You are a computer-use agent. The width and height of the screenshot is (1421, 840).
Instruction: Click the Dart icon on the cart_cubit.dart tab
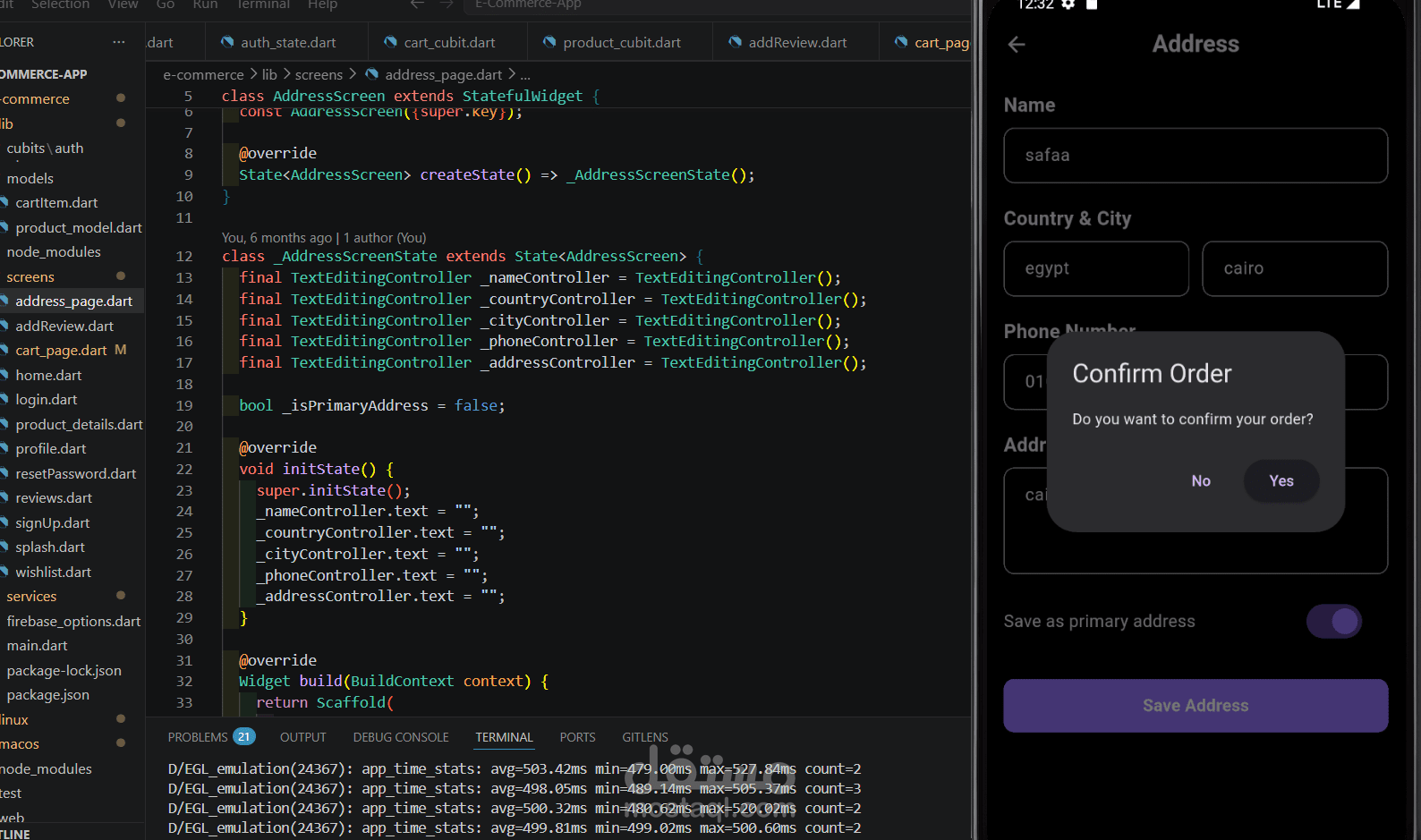tap(390, 42)
